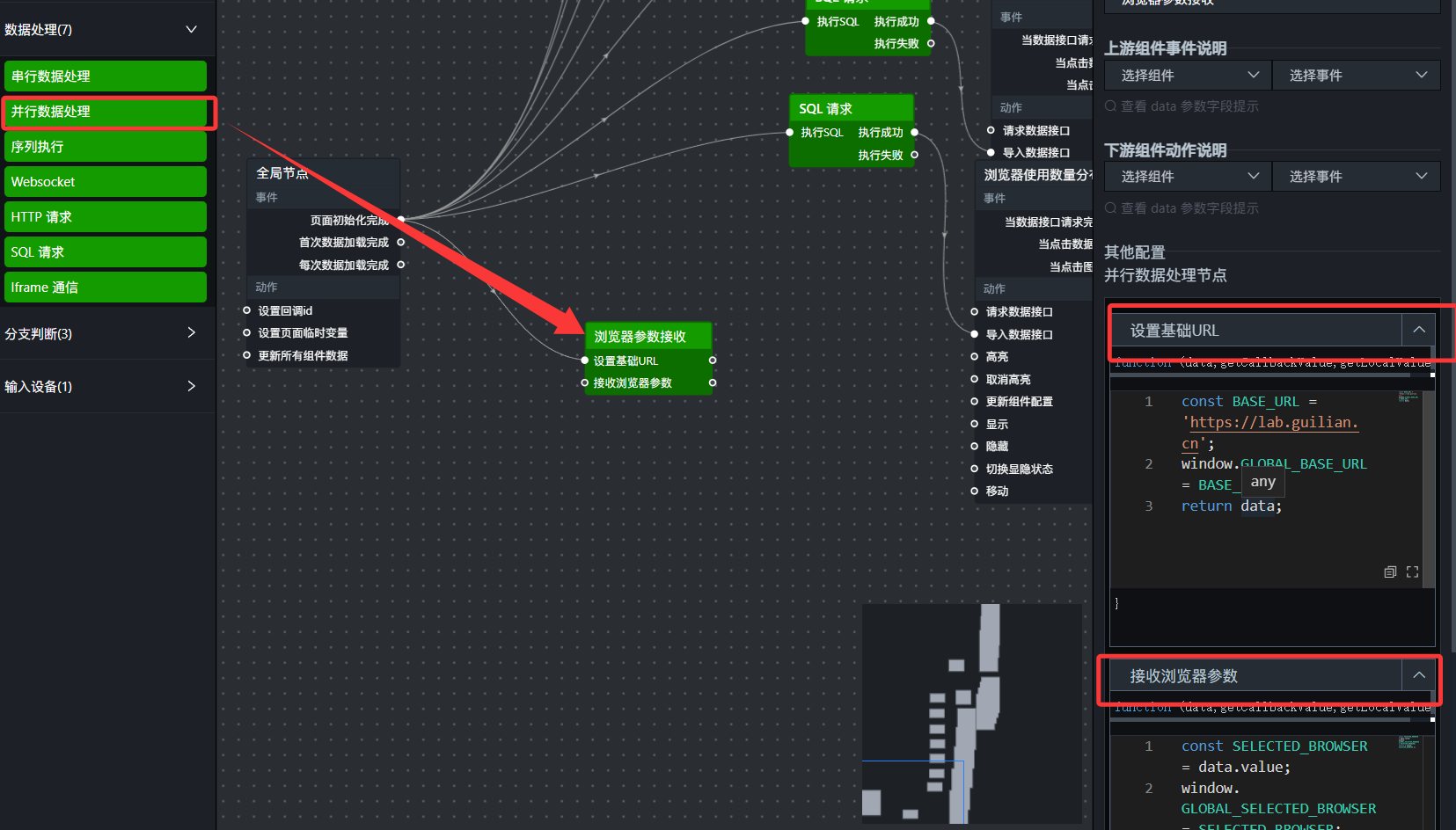Click the 页面初始化完成 output port
Viewport: 1456px width, 830px height.
[x=401, y=219]
